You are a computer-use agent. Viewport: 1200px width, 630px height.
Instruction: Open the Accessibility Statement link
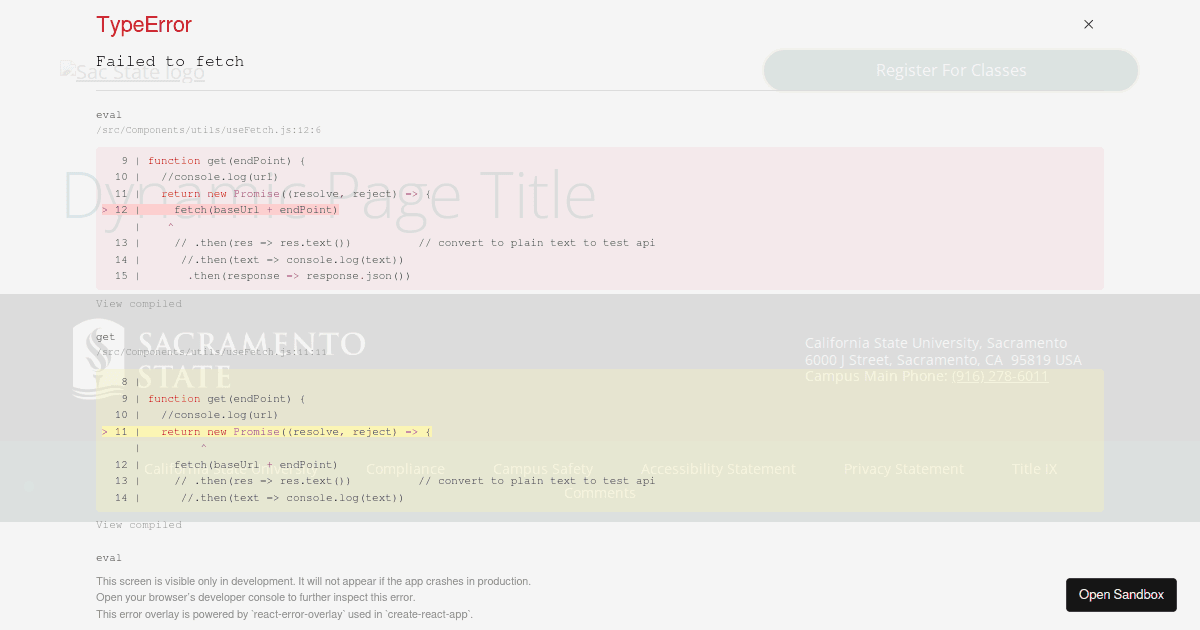pos(718,468)
